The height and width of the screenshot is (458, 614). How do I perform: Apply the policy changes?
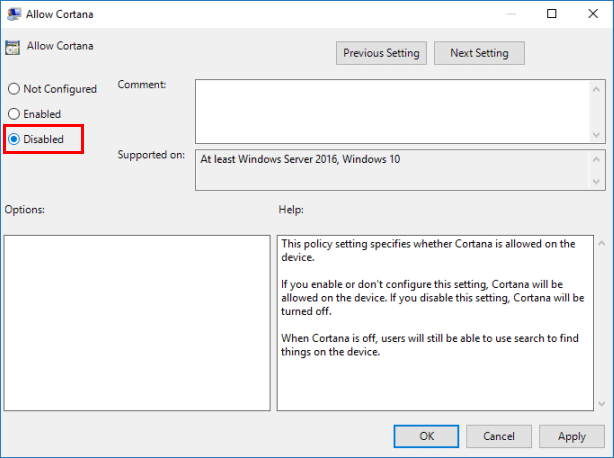tap(572, 436)
